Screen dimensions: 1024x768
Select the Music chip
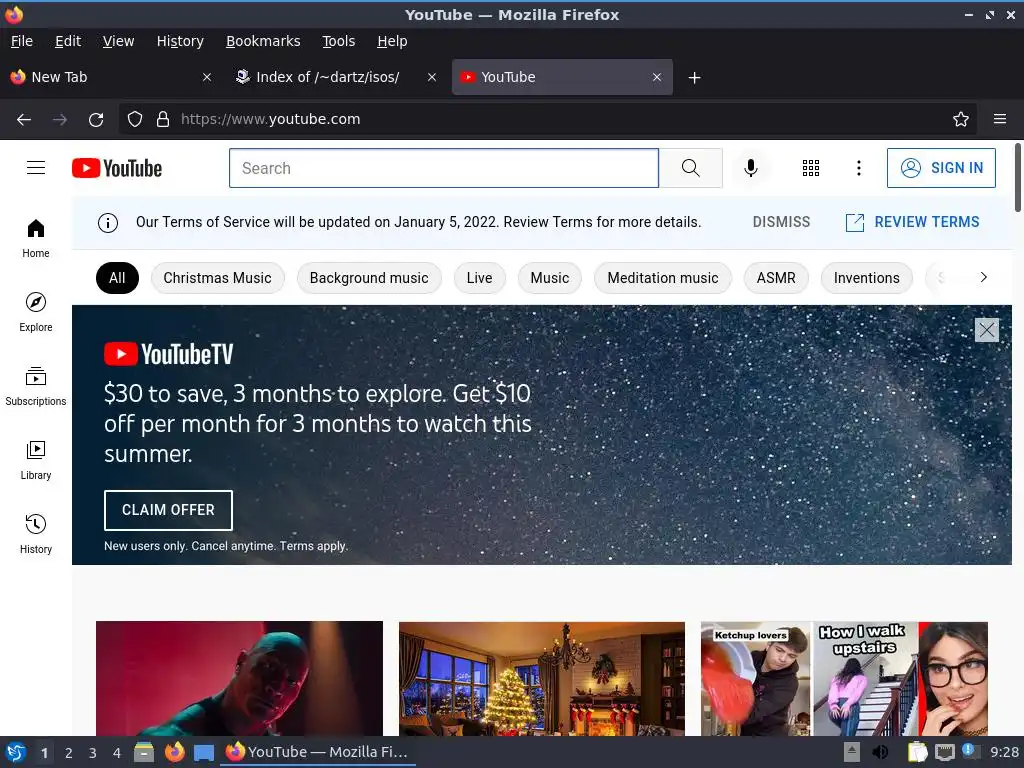[x=549, y=278]
